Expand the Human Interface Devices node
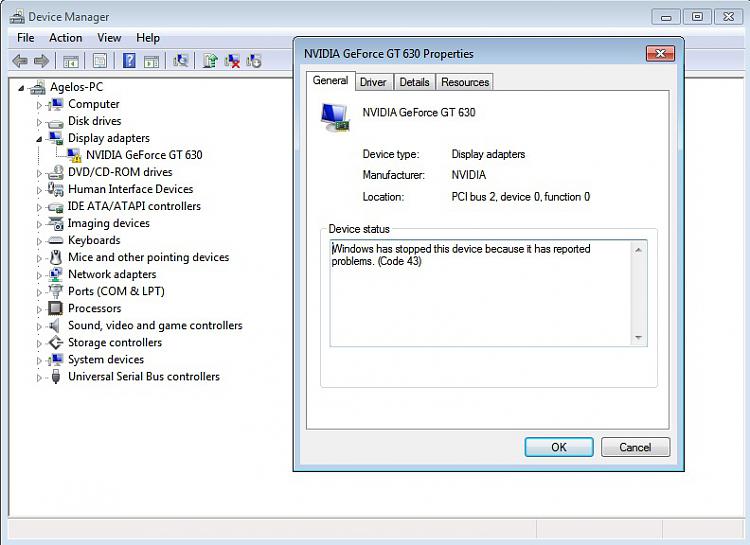The height and width of the screenshot is (545, 750). click(x=39, y=190)
